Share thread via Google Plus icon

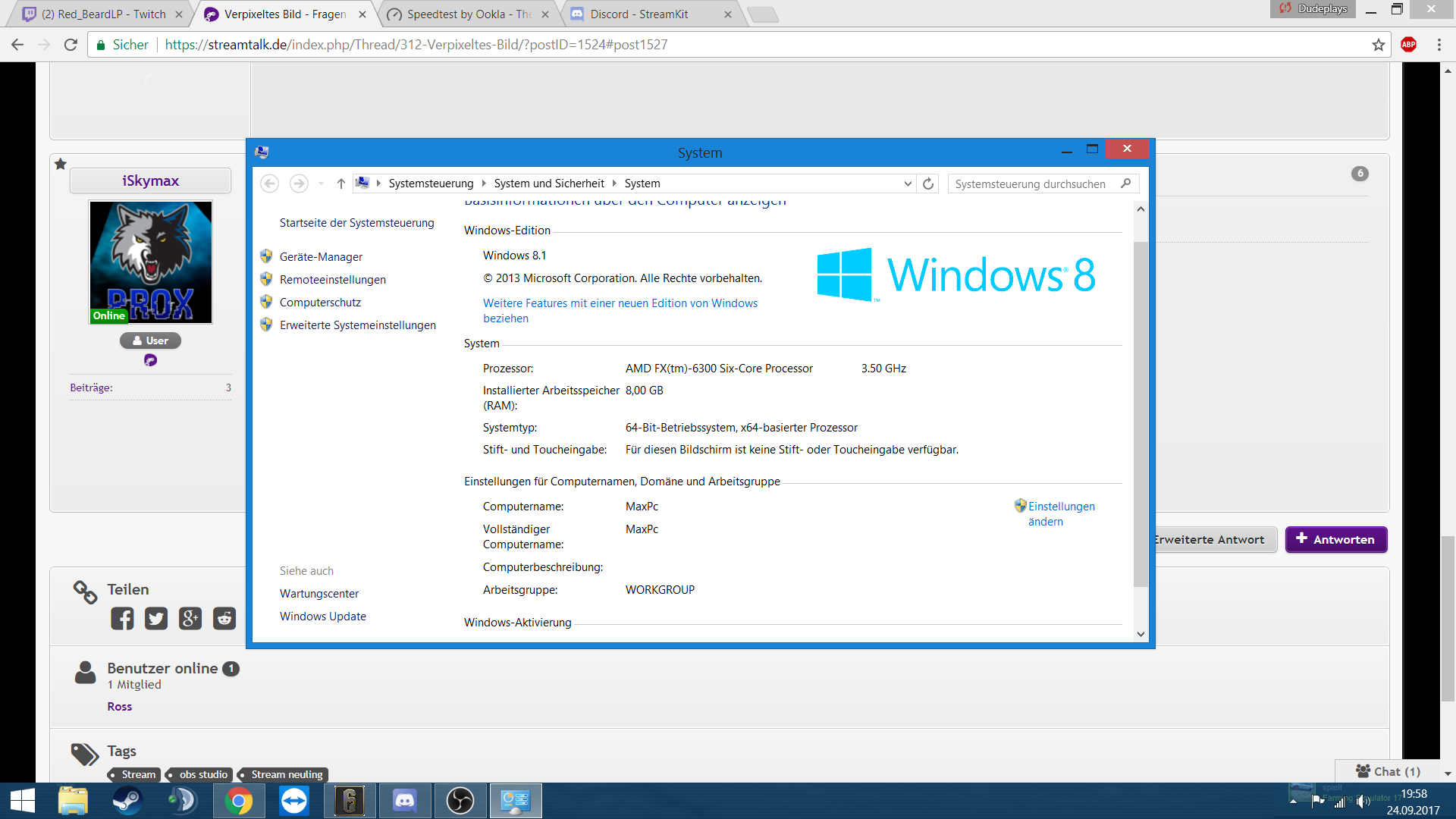(190, 619)
